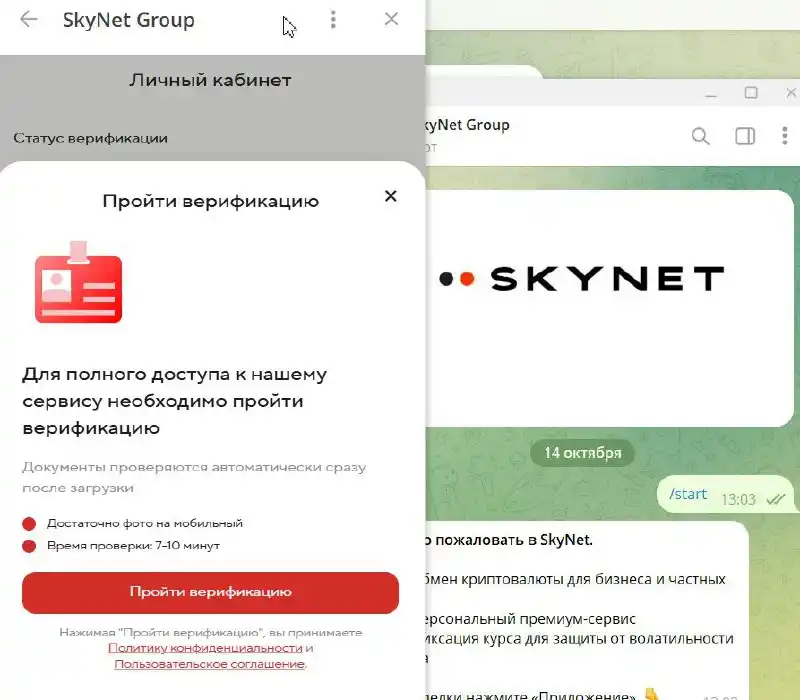Maximize the Telegram window
800x700 pixels.
point(751,93)
